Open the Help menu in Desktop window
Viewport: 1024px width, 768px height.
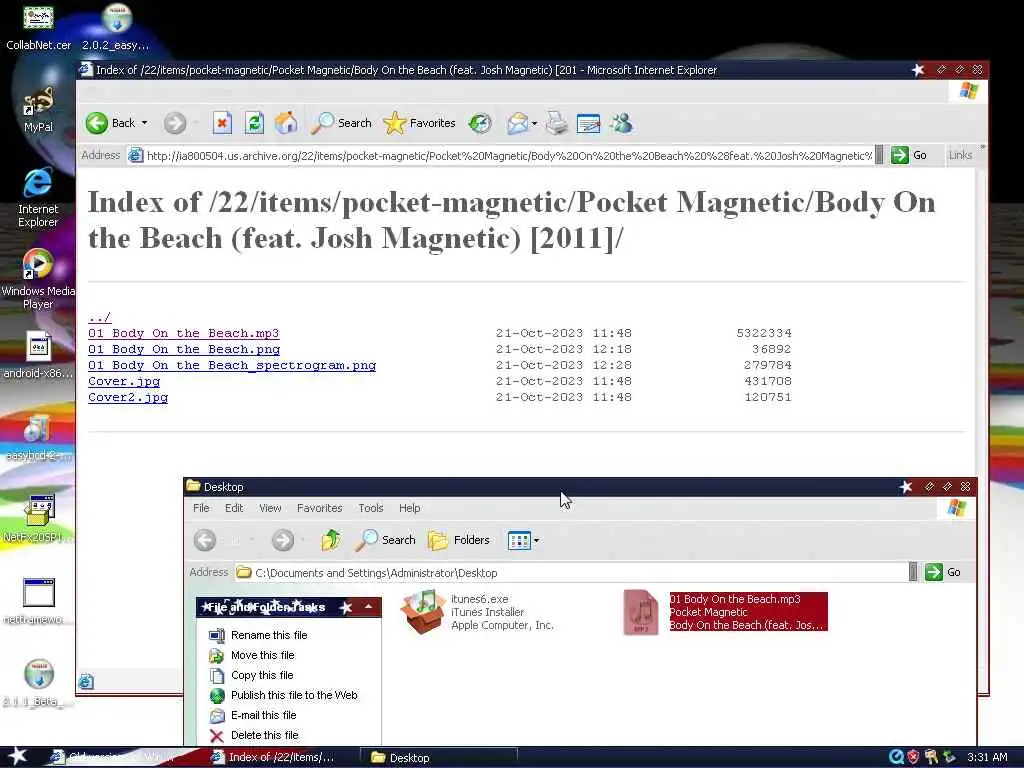click(x=409, y=508)
